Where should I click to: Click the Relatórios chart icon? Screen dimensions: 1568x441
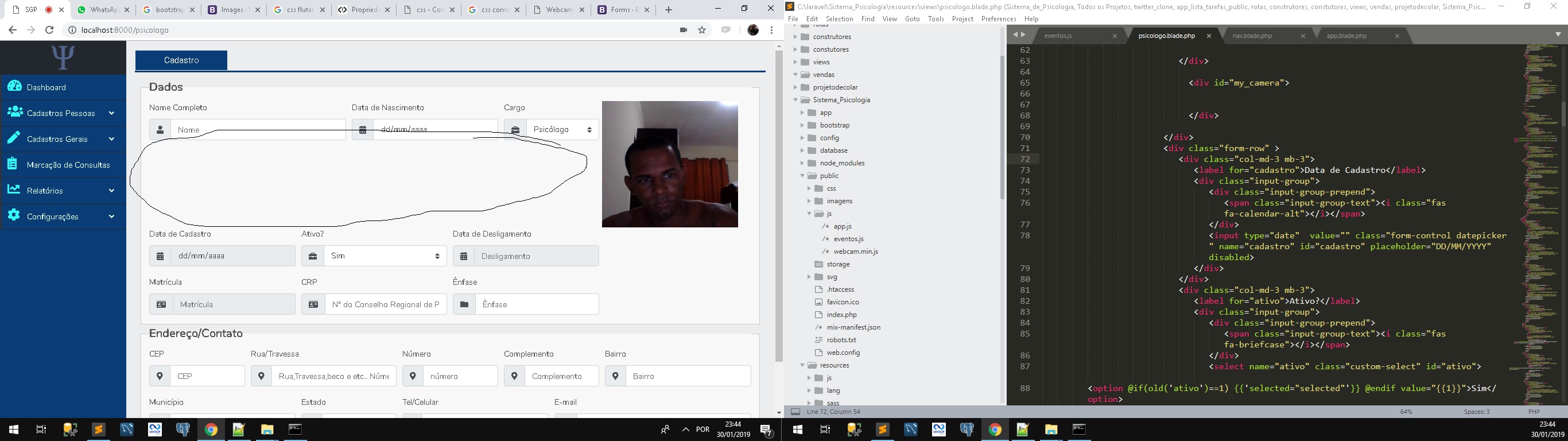point(13,189)
